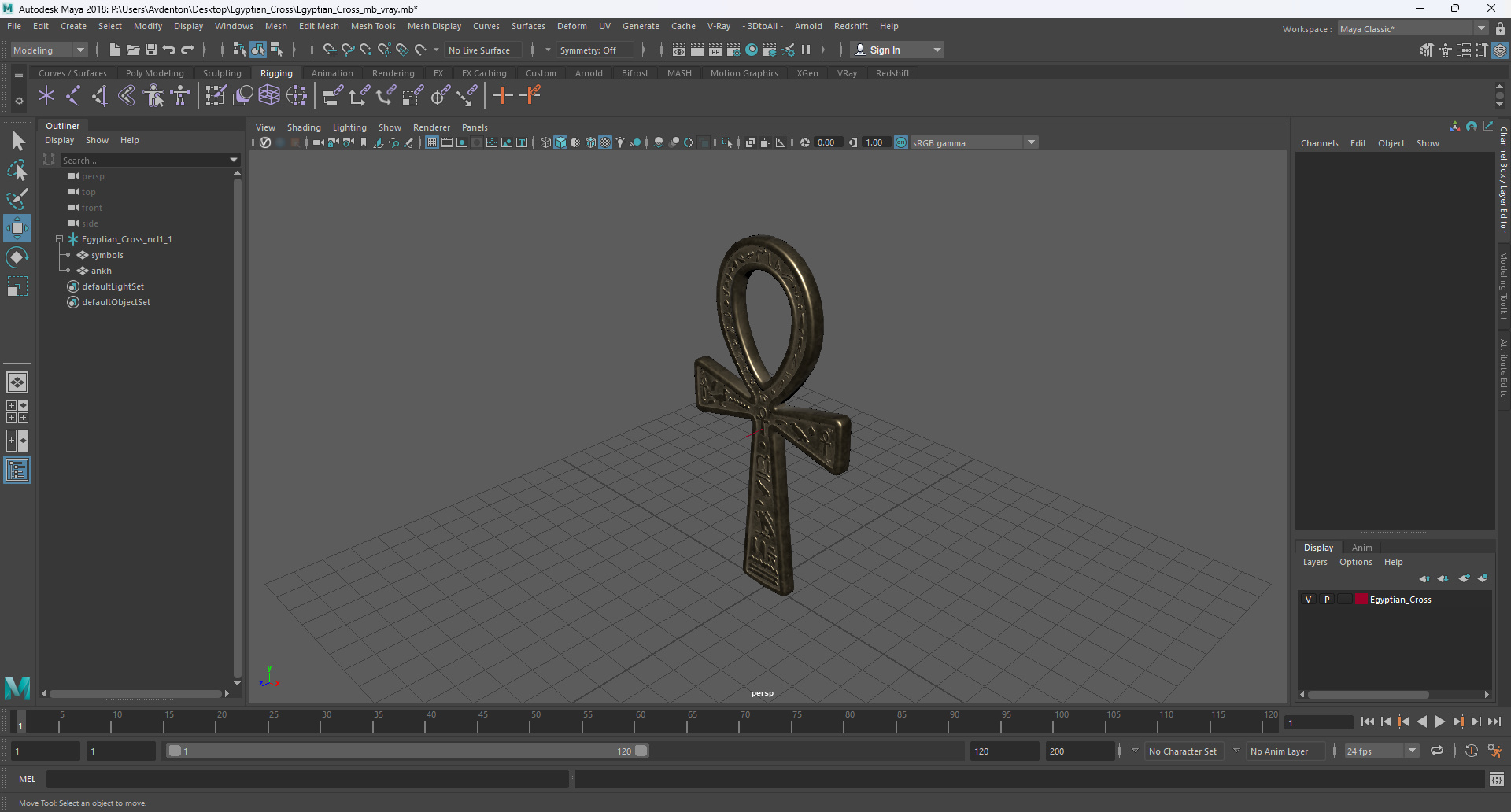This screenshot has width=1511, height=812.
Task: Open the Sign In dropdown
Action: pos(899,50)
